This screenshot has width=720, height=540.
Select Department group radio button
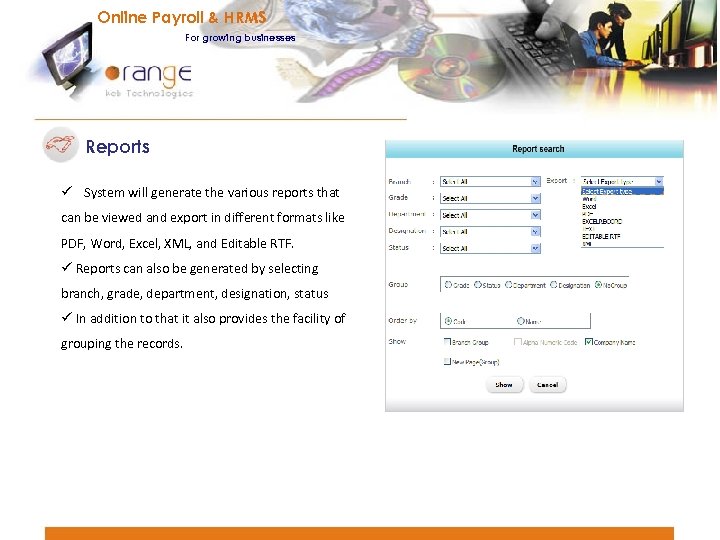(x=508, y=285)
